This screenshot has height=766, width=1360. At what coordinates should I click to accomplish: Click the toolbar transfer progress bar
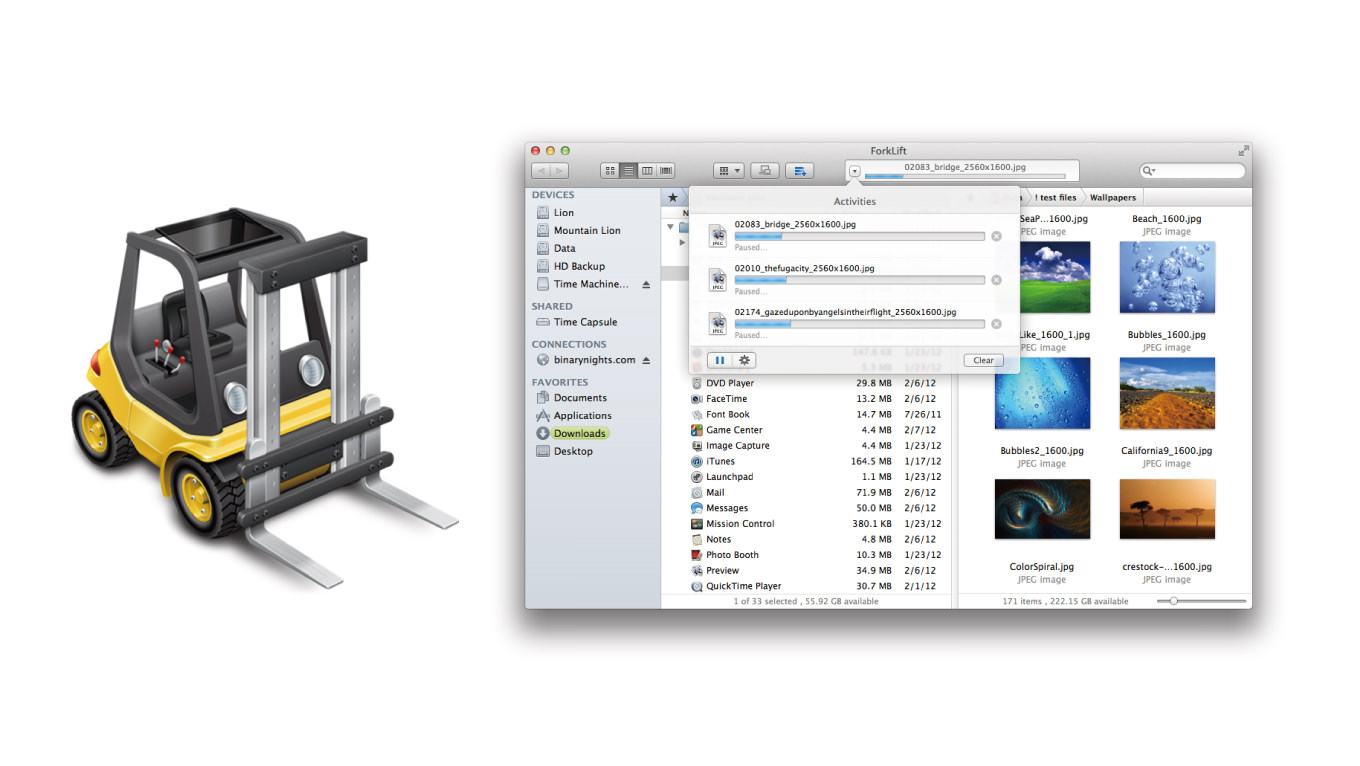tap(965, 177)
